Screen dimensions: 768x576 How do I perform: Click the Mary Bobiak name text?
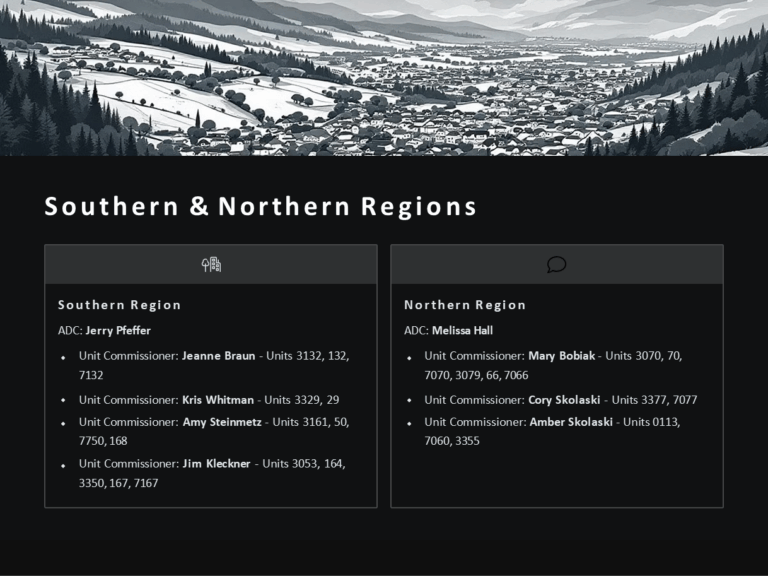[561, 356]
